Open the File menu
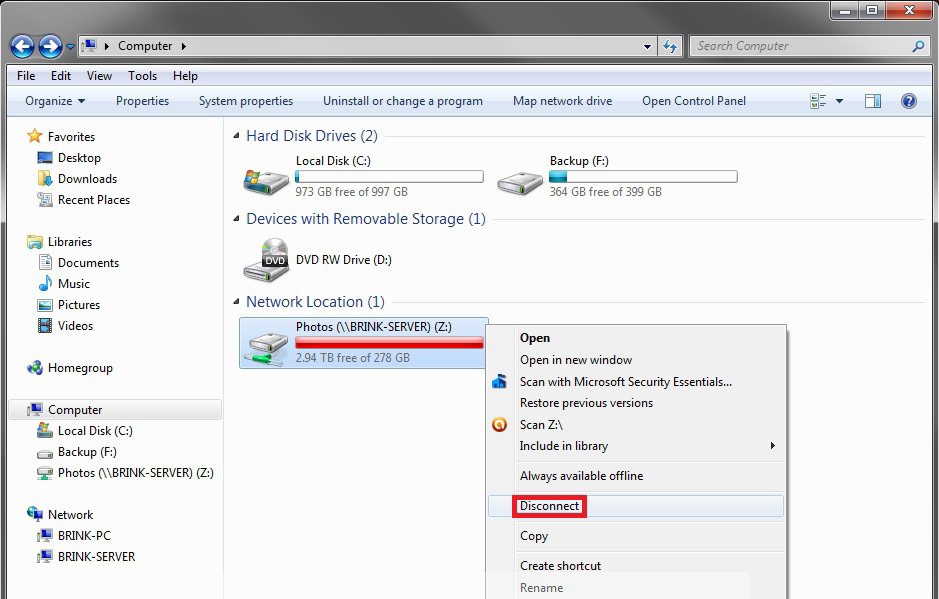939x599 pixels. [26, 76]
